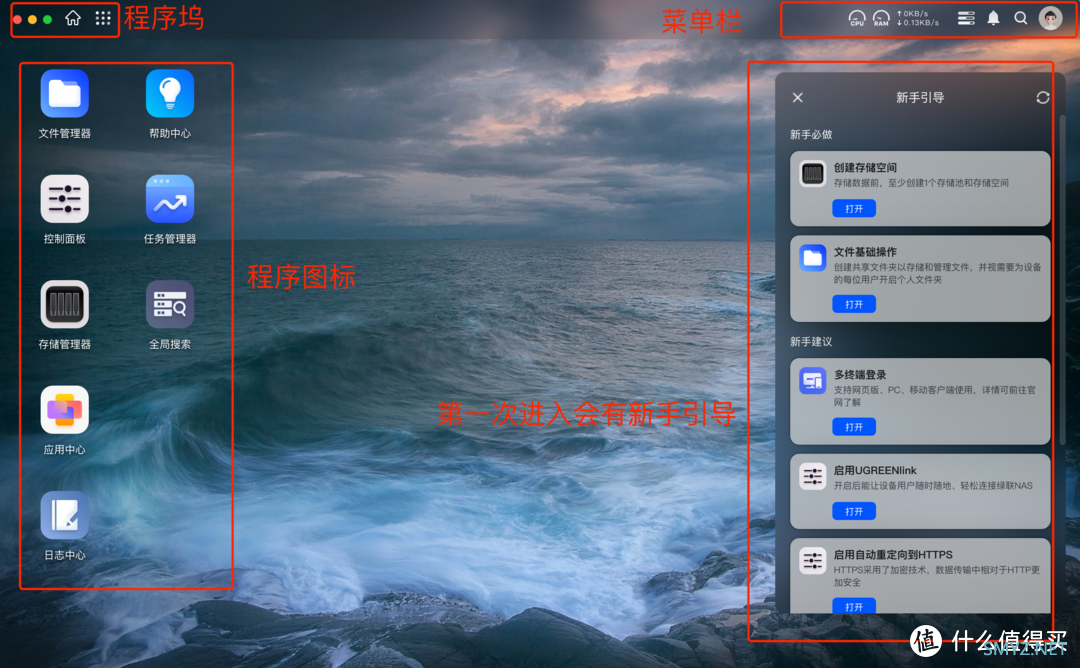
Task: Click the search magnifier in the menu bar
Action: click(x=1021, y=19)
